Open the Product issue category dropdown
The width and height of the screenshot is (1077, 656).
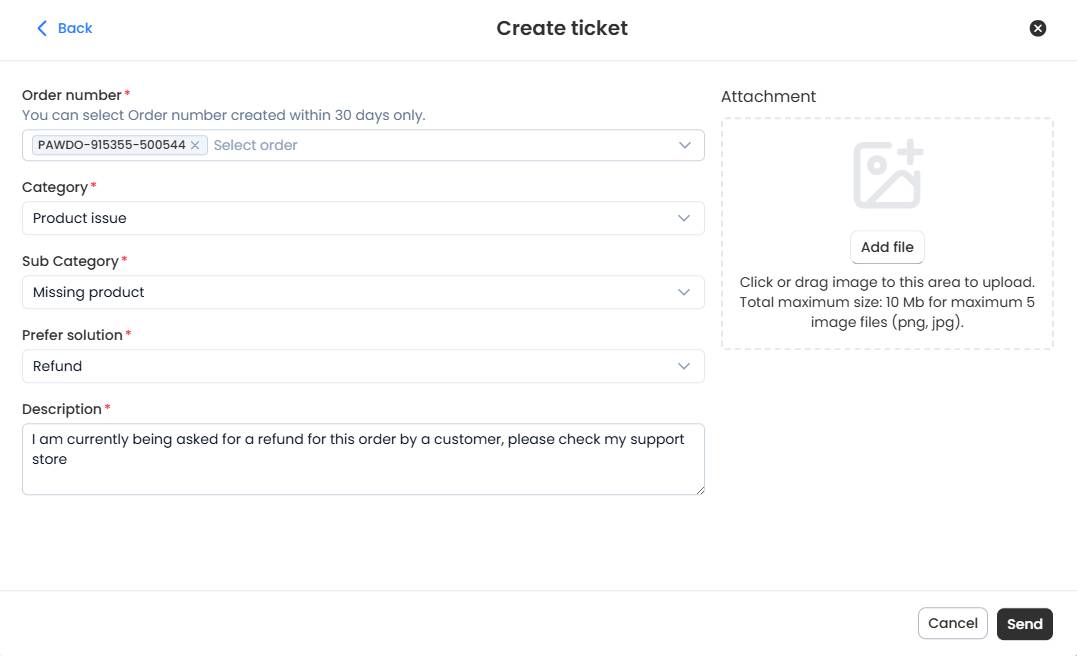363,218
